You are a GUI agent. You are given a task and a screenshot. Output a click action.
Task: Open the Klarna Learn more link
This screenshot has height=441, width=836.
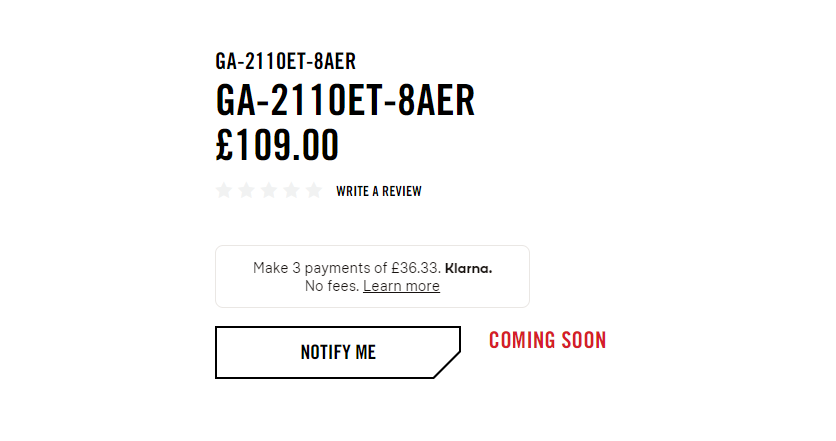[x=401, y=286]
